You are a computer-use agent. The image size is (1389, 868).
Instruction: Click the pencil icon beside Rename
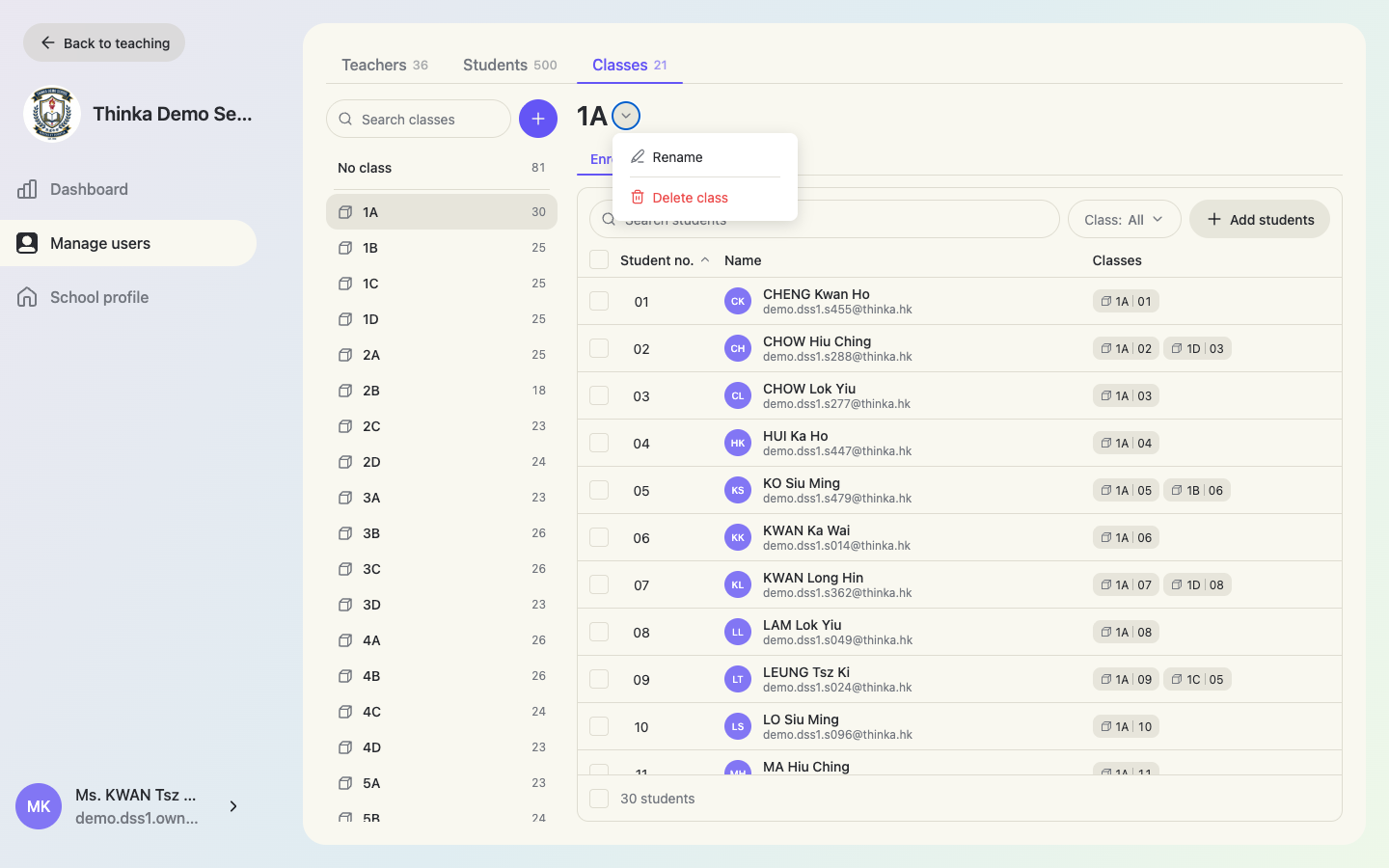click(x=638, y=156)
